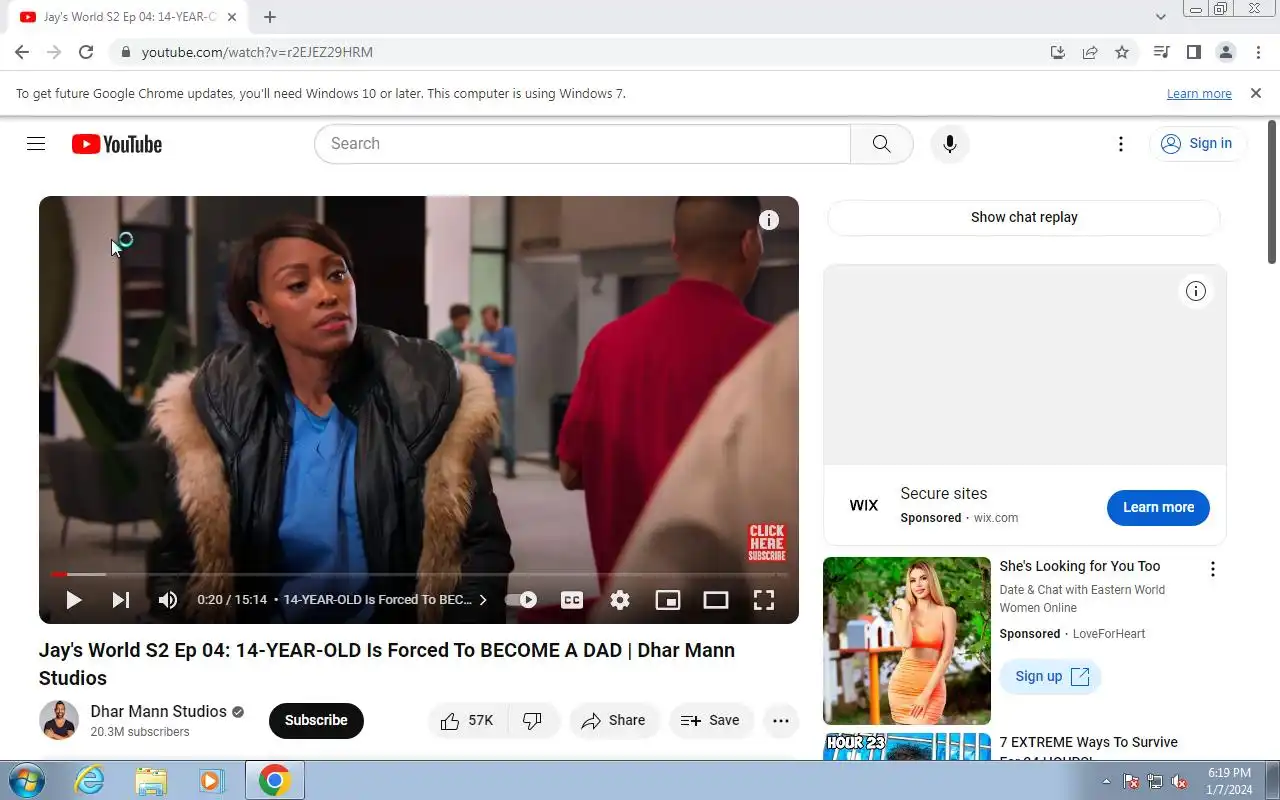Click the search magnifier button
Image resolution: width=1280 pixels, height=800 pixels.
(881, 144)
